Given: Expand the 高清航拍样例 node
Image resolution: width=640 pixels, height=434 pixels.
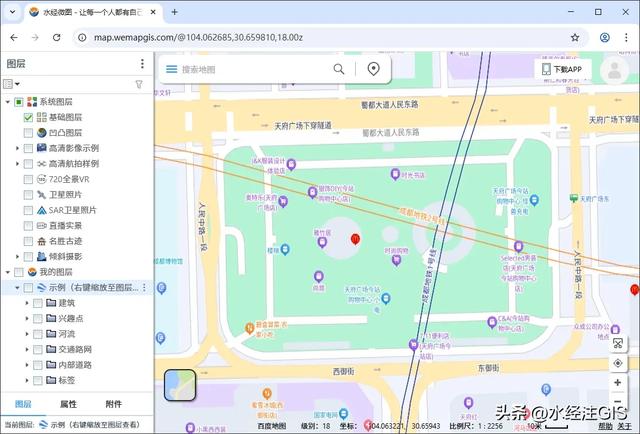Looking at the screenshot, I should (x=17, y=164).
